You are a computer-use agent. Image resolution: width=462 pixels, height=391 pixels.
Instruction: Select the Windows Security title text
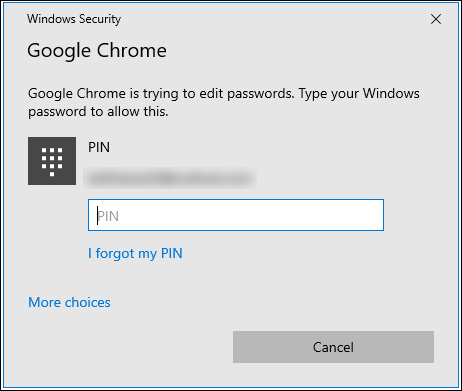[x=74, y=19]
